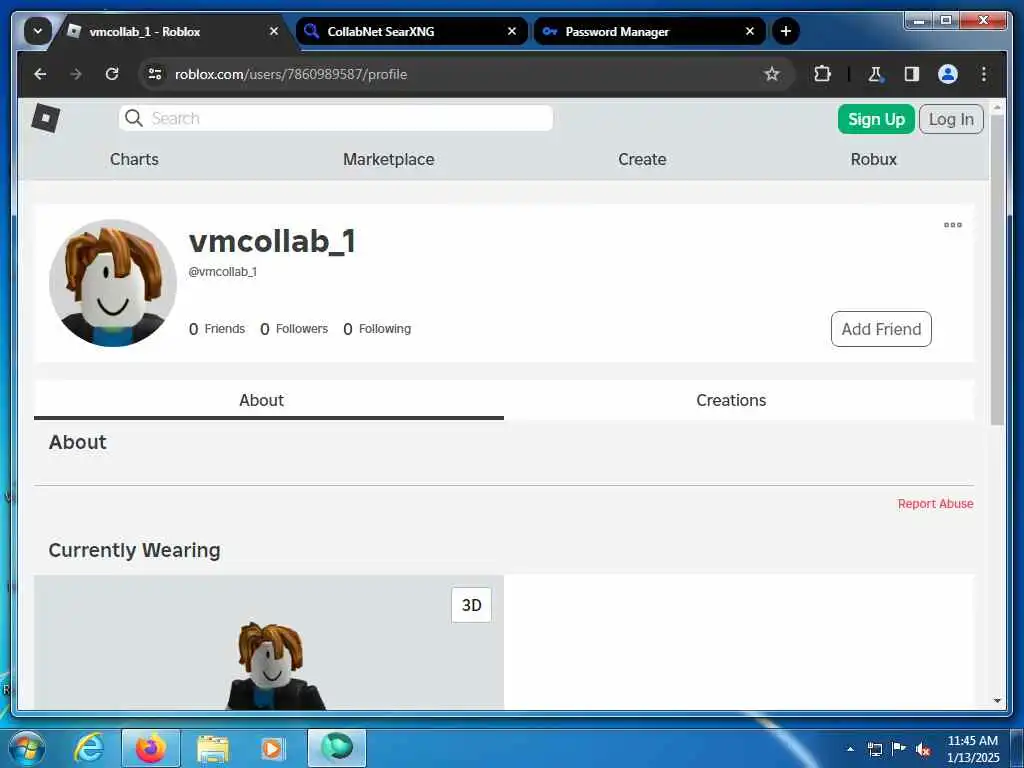The image size is (1024, 768).
Task: Switch to the Password Manager tab
Action: coord(650,31)
